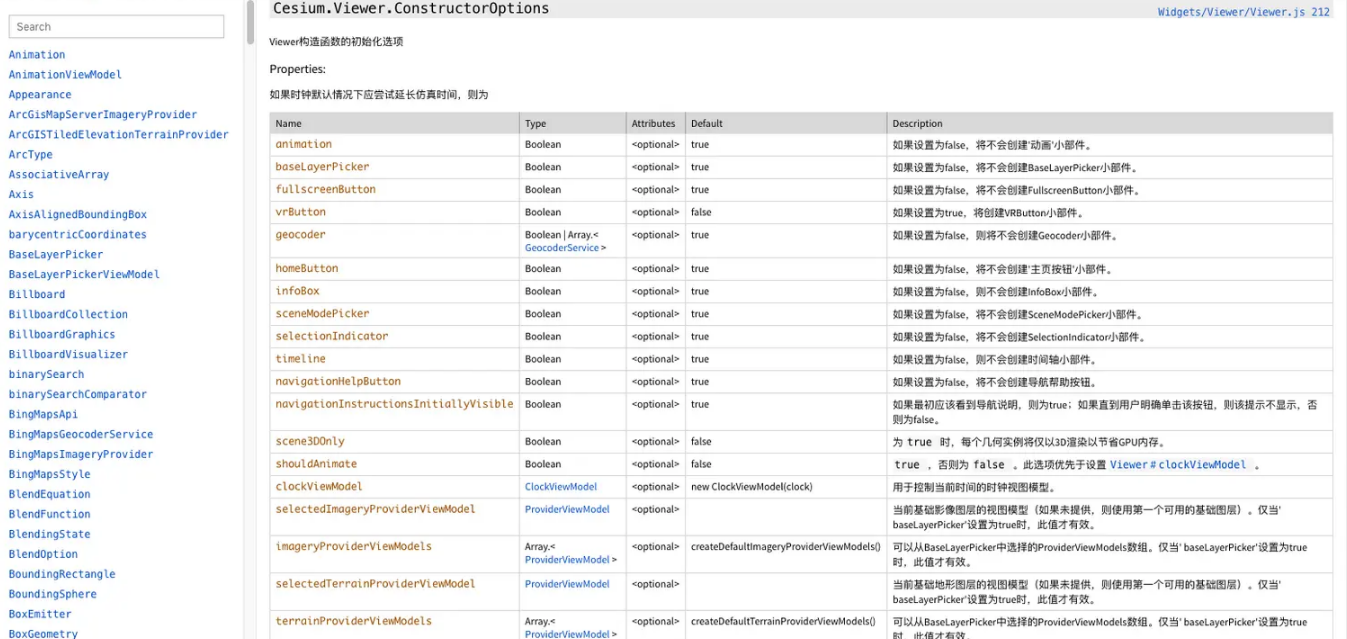Click the Axis sidebar link

(21, 195)
